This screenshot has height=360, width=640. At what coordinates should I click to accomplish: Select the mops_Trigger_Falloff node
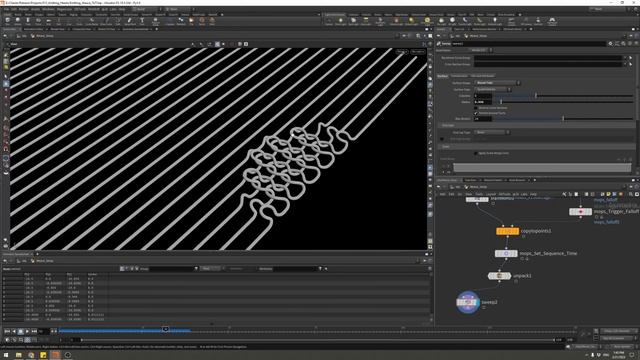tap(580, 211)
